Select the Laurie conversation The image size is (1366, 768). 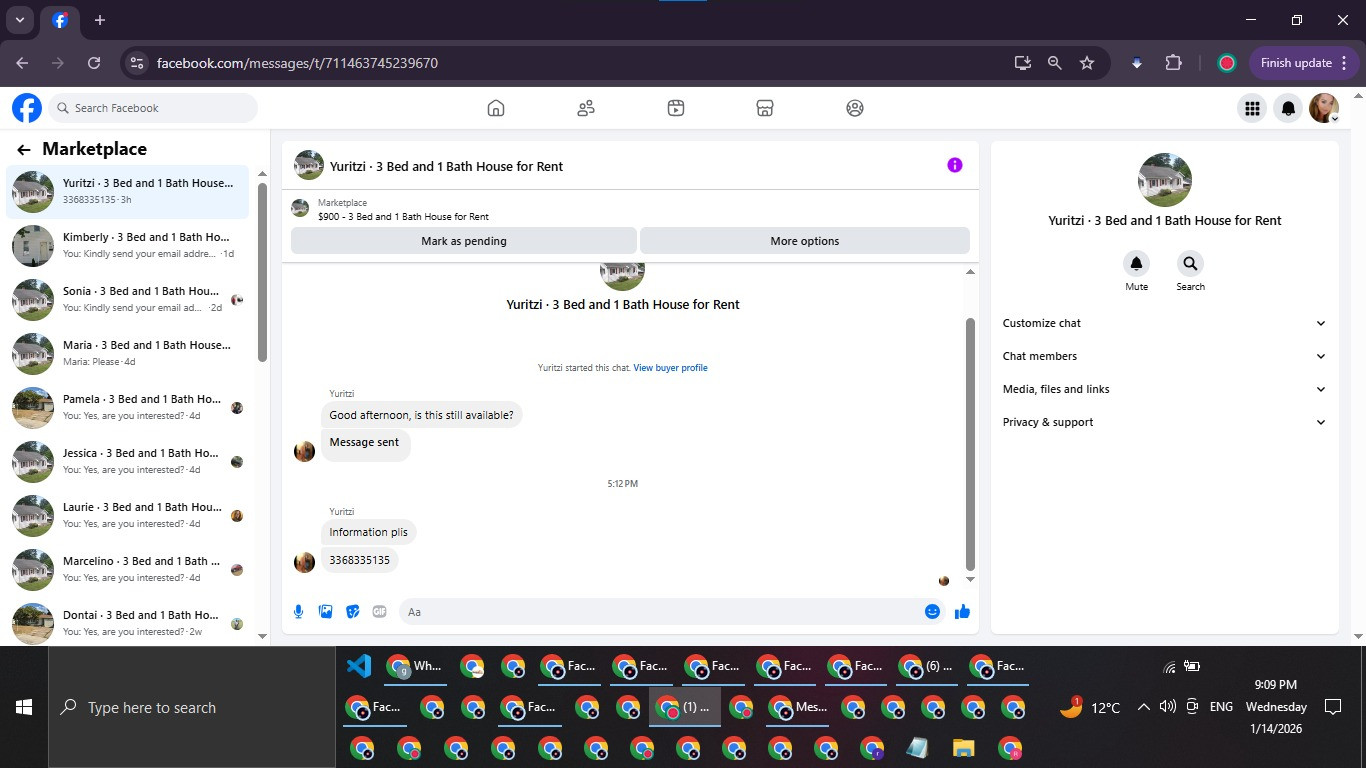coord(128,515)
